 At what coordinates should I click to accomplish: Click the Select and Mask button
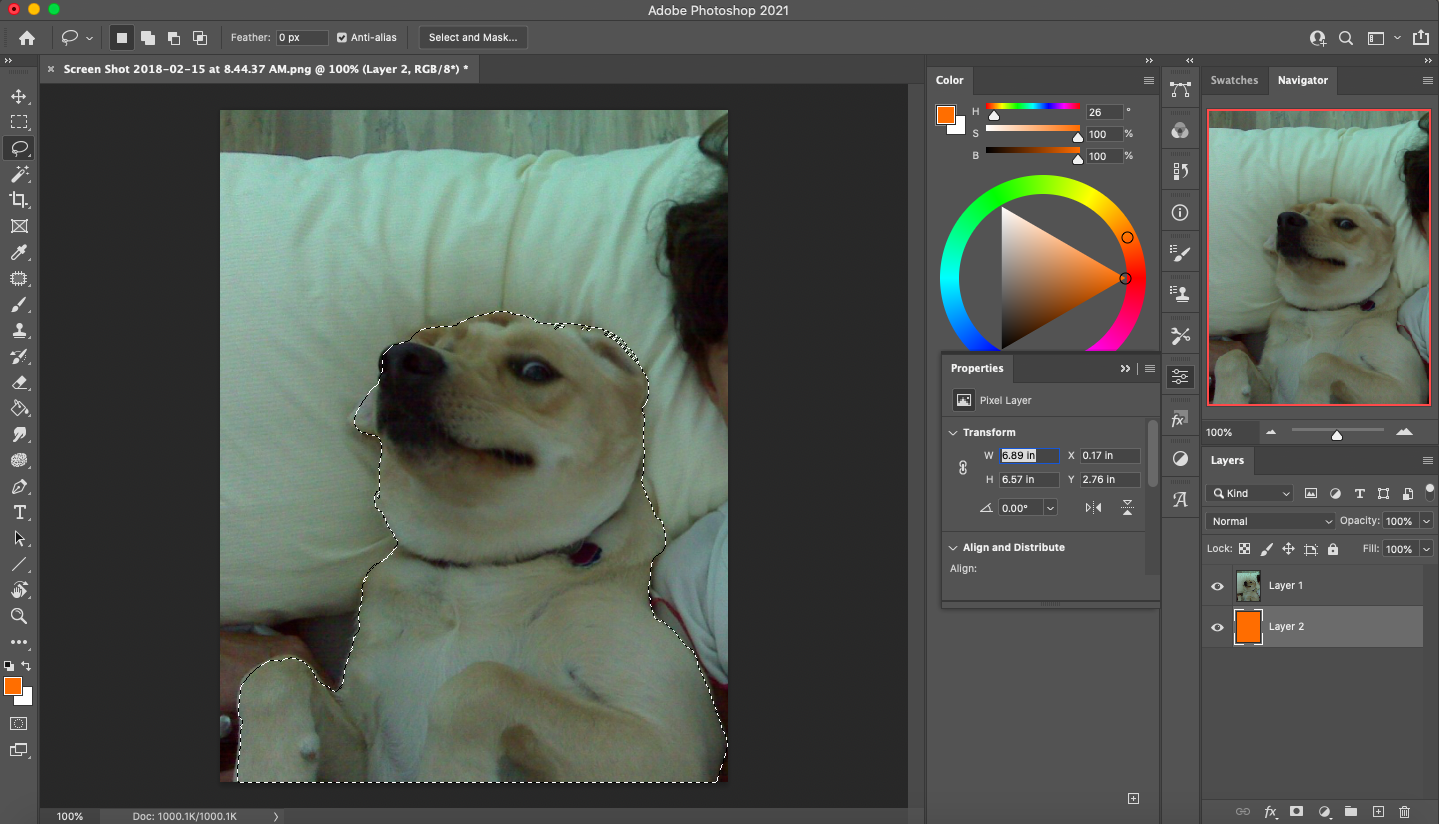(473, 38)
